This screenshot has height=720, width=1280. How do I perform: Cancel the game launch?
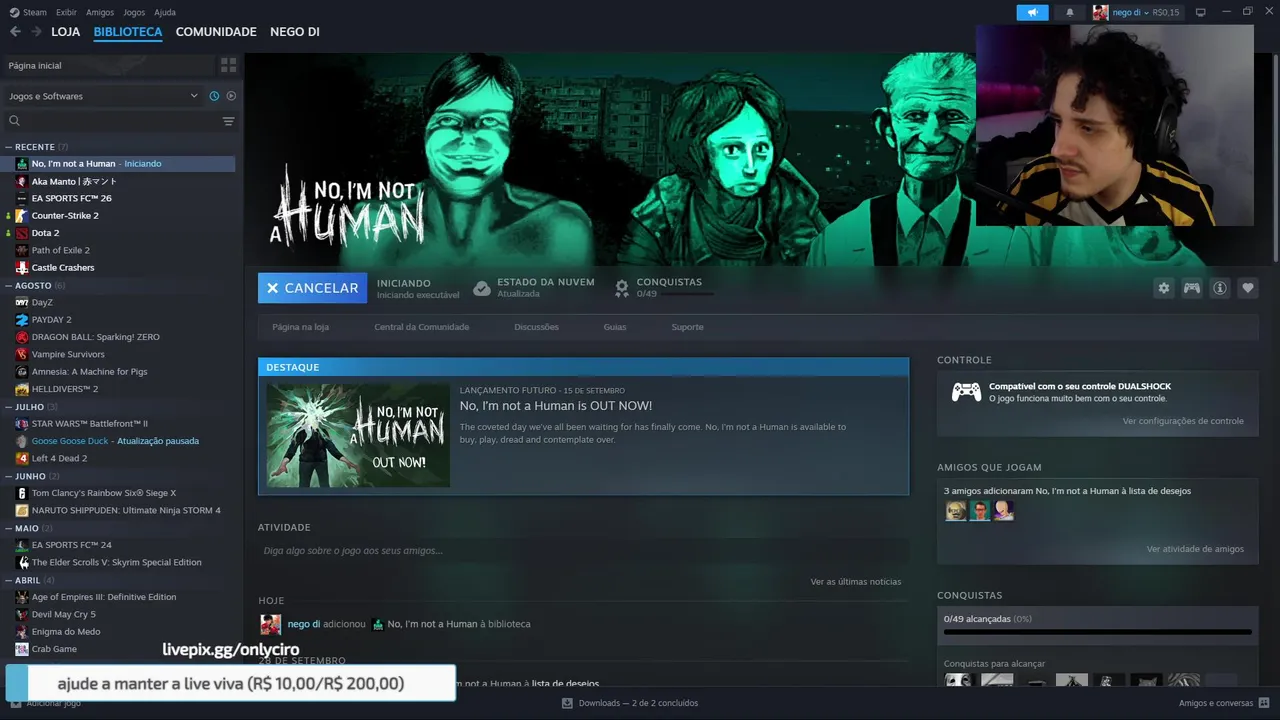[312, 288]
